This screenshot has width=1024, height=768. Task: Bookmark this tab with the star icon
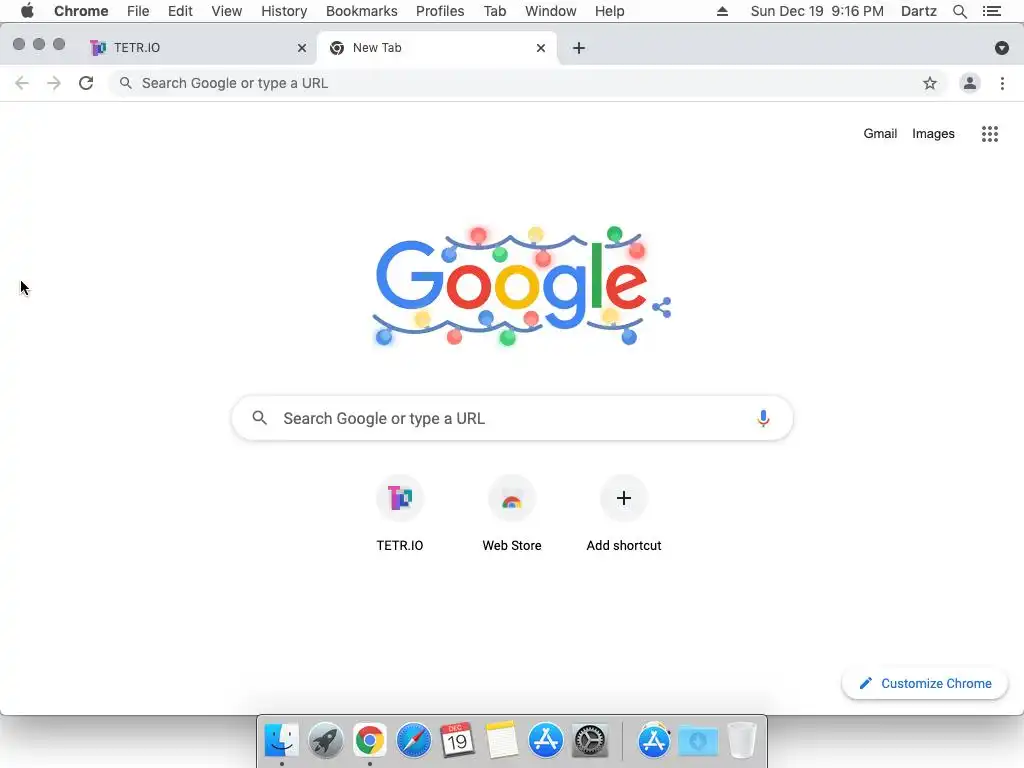(x=929, y=83)
